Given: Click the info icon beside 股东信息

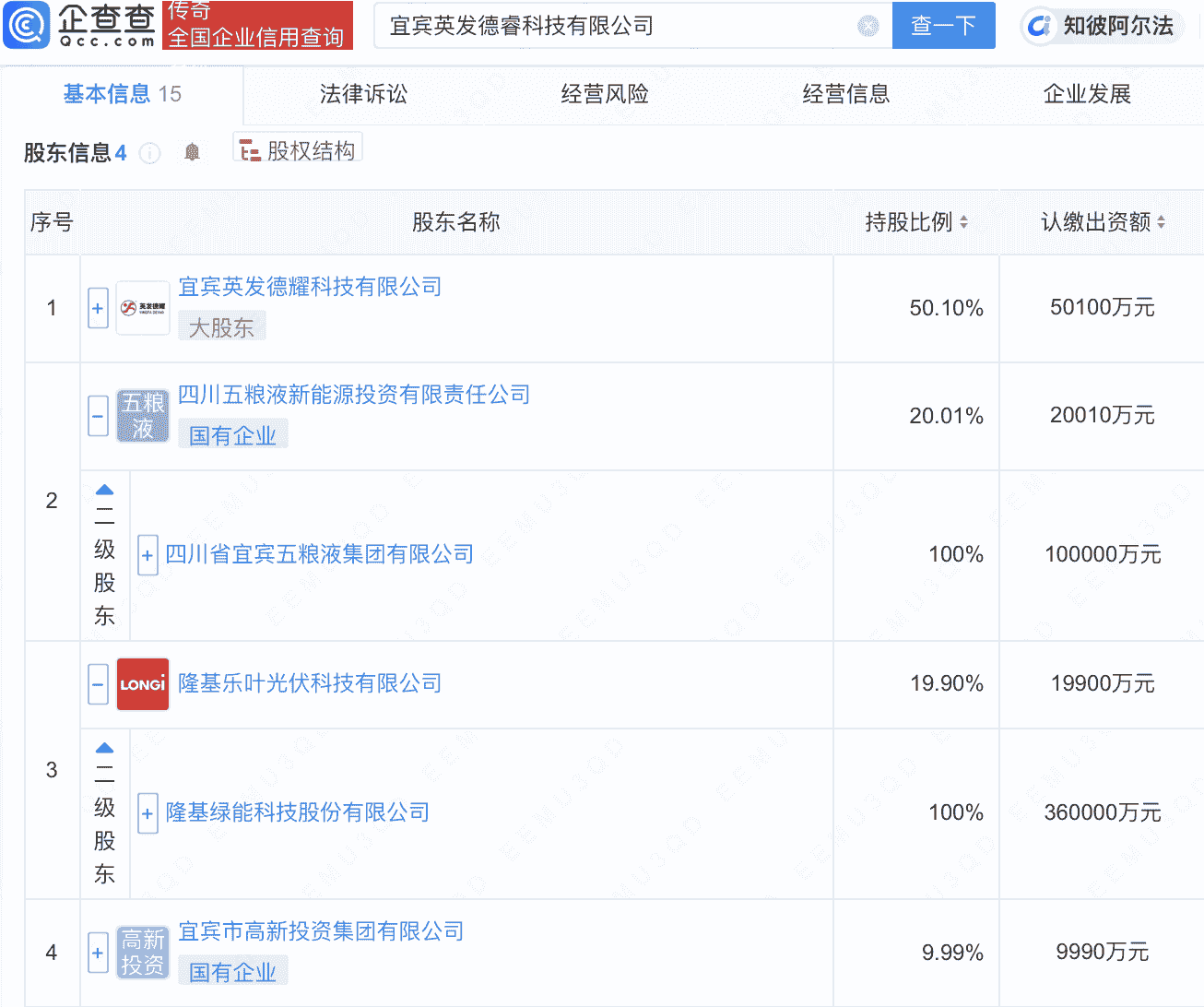Looking at the screenshot, I should [149, 153].
